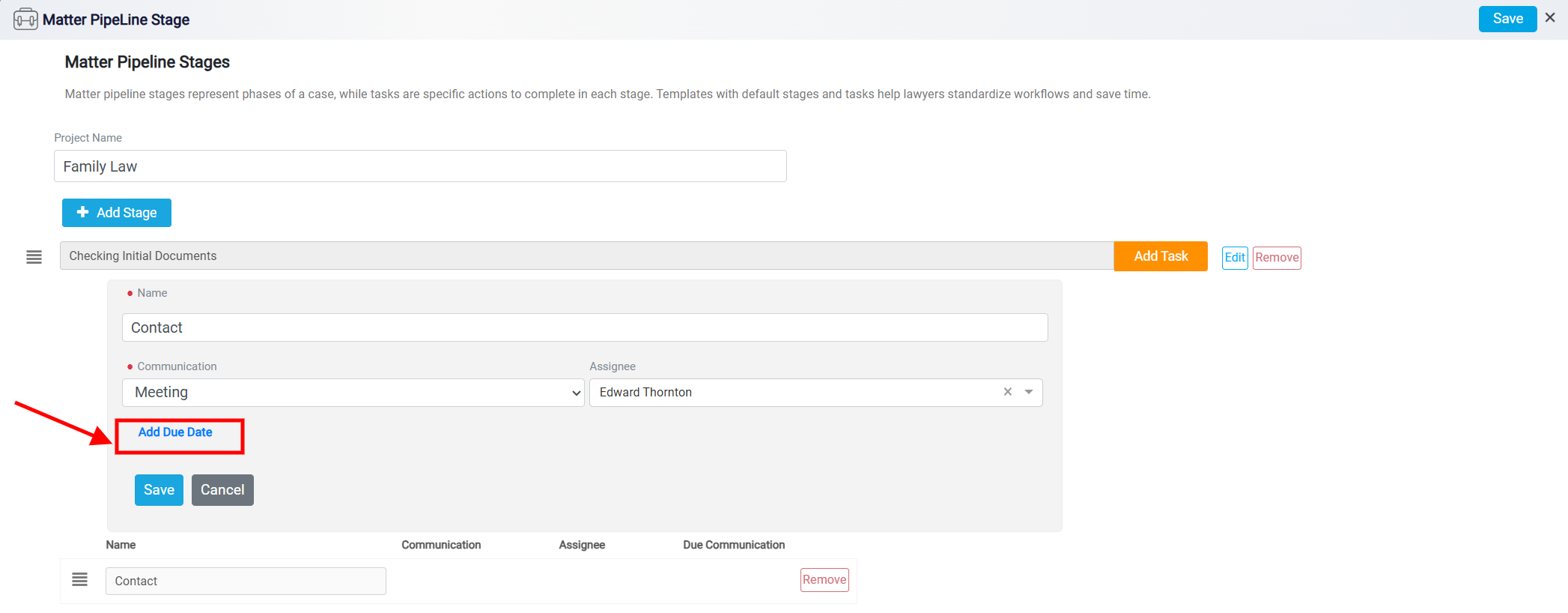Edit the Checking Initial Documents stage

[1235, 258]
